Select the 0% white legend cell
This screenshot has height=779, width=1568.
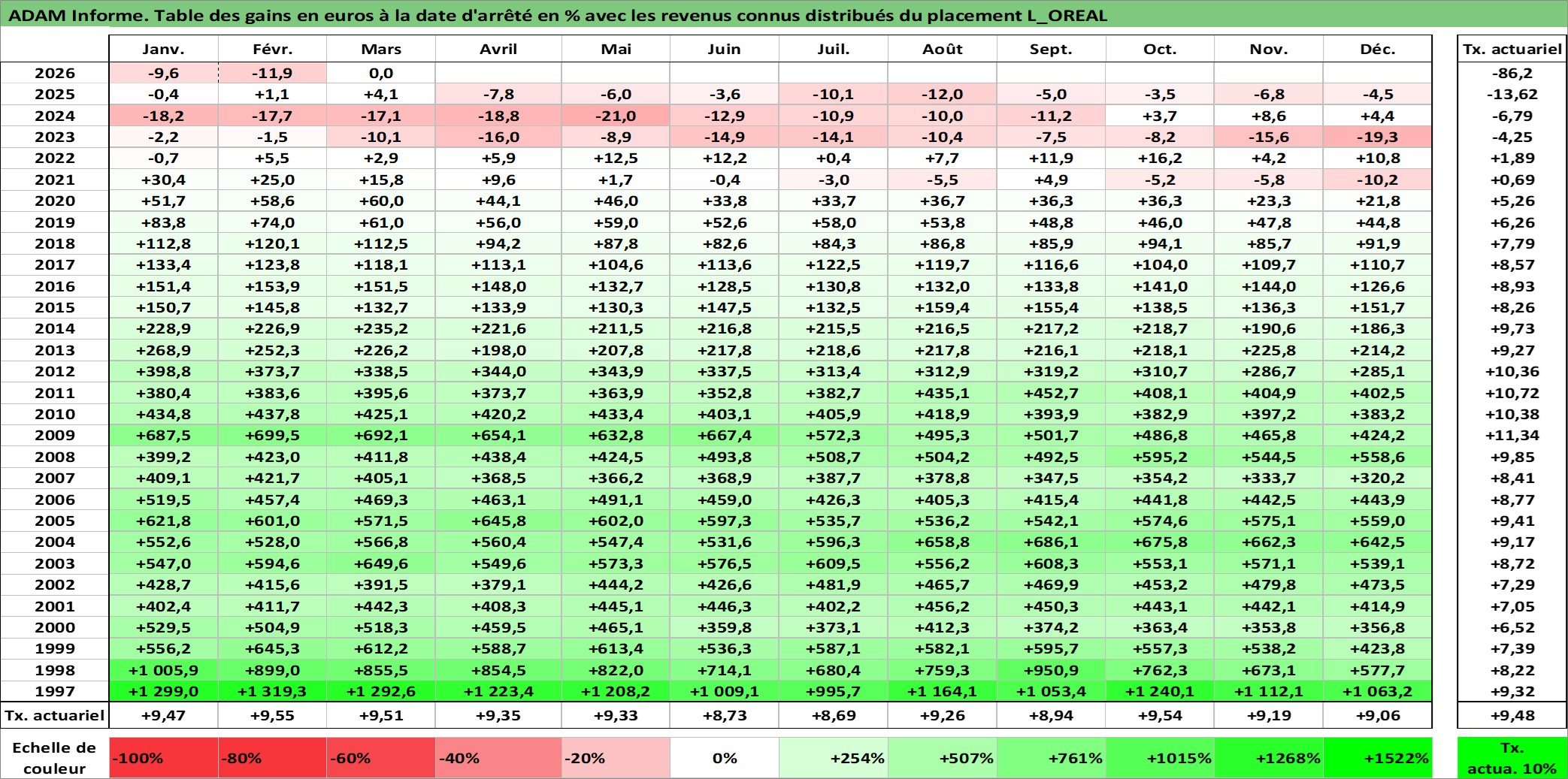pos(725,757)
